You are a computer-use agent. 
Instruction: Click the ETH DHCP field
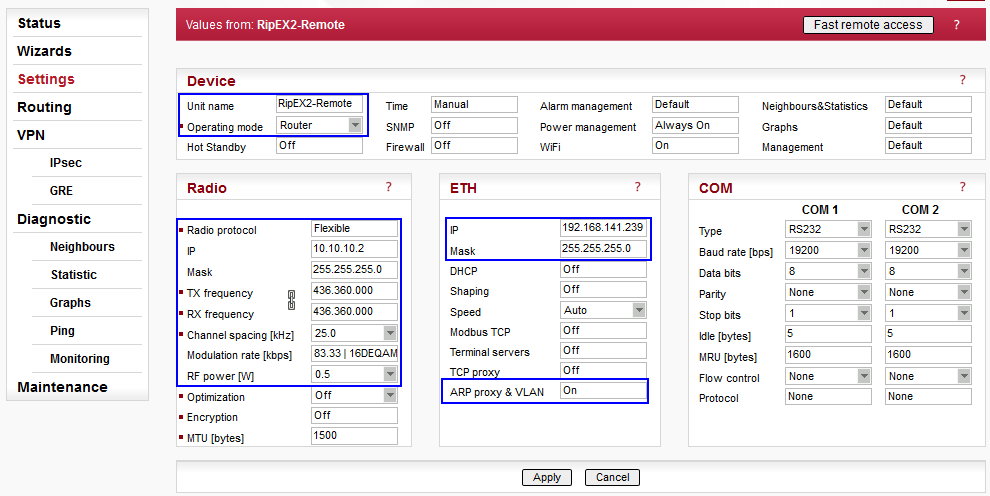(604, 269)
